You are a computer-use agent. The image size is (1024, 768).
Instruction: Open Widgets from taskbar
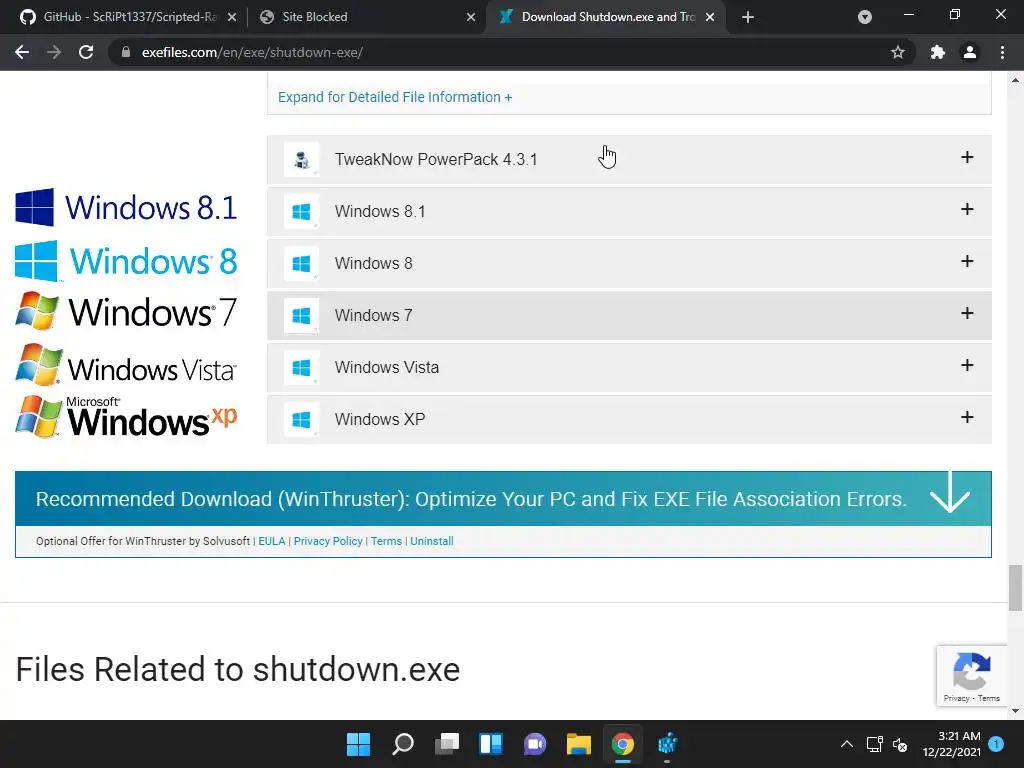pyautogui.click(x=490, y=744)
